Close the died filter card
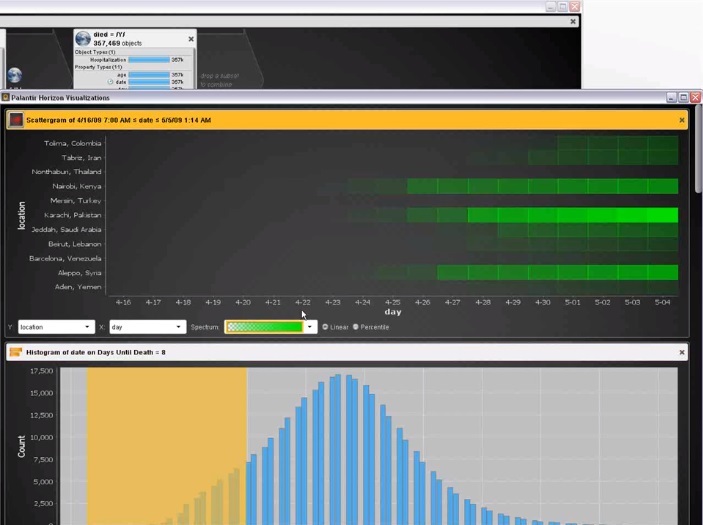 coord(191,39)
